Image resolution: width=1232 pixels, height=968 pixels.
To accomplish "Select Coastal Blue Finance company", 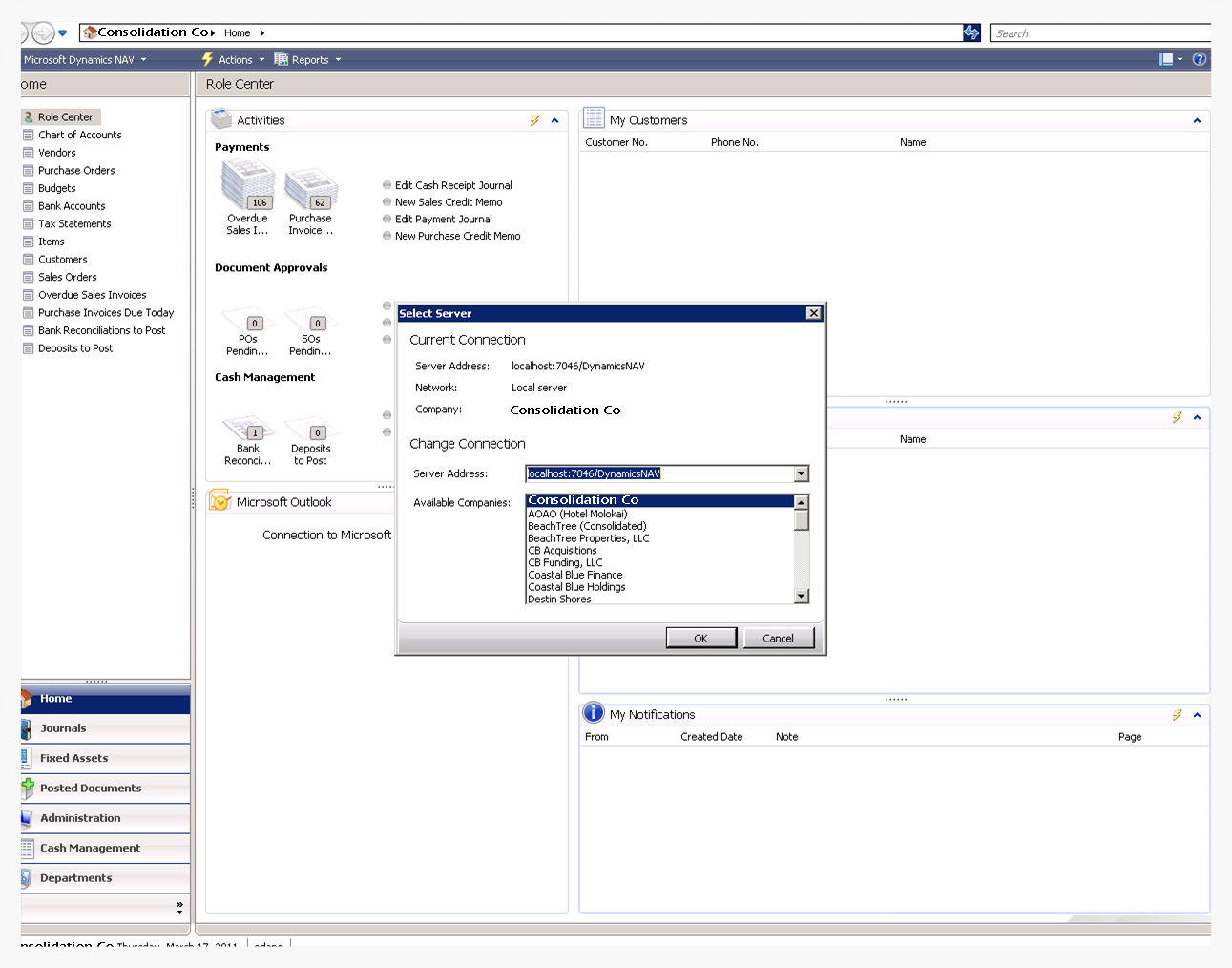I will click(x=660, y=575).
